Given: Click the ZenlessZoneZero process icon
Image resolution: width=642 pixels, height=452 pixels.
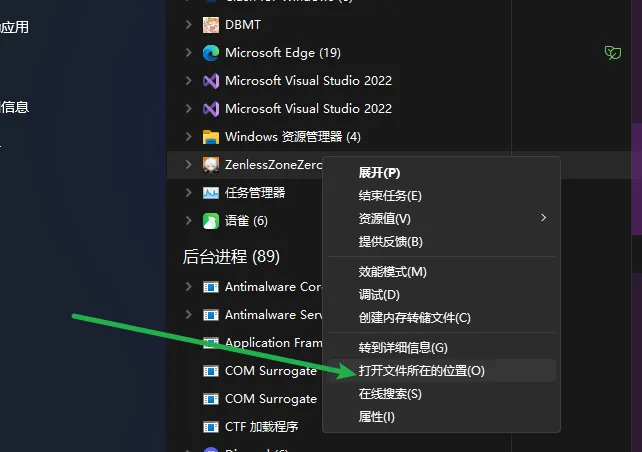Looking at the screenshot, I should (x=211, y=165).
